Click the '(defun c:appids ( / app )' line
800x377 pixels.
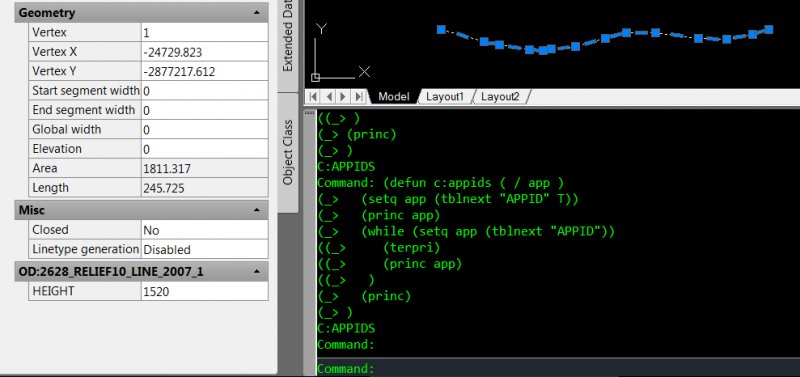pos(473,183)
